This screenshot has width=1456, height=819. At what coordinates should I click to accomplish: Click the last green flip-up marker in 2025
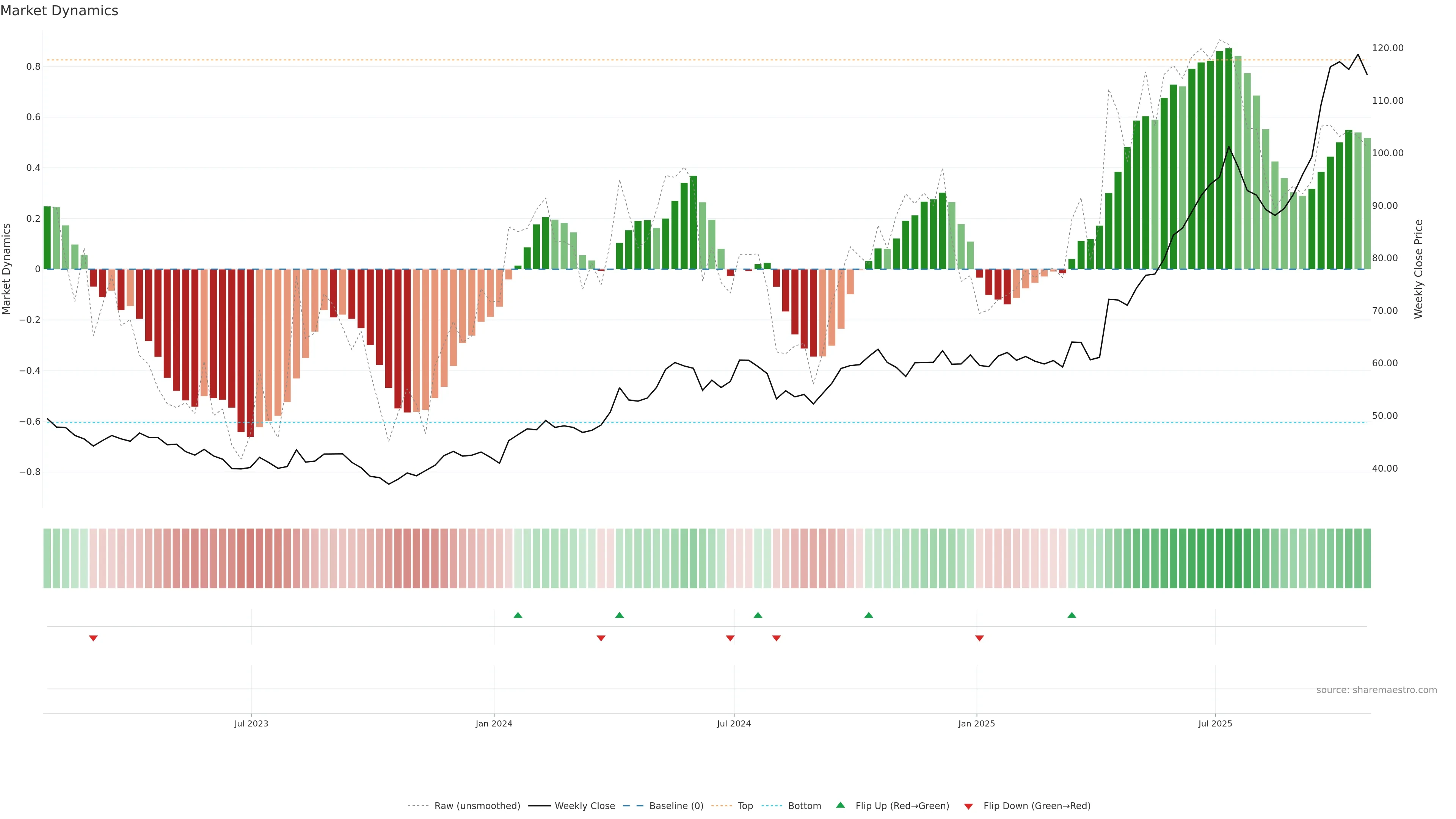tap(1072, 615)
